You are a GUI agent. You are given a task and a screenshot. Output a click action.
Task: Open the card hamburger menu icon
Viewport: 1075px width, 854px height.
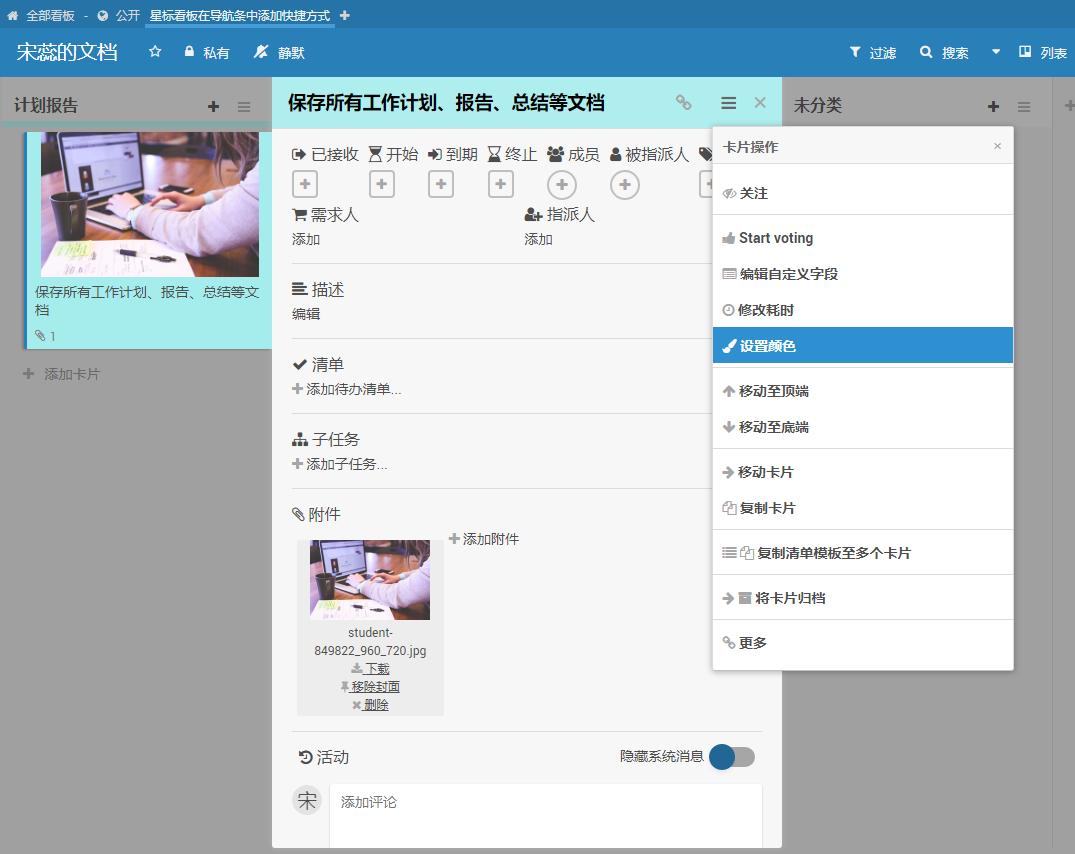coord(728,102)
